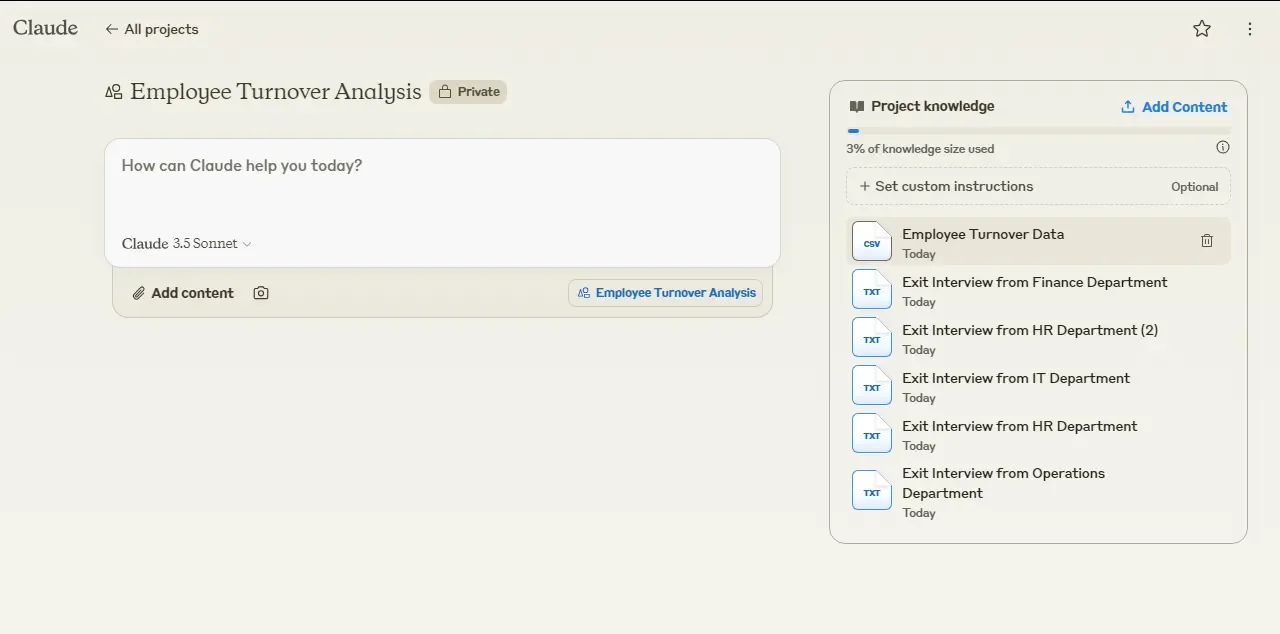This screenshot has width=1280, height=634.
Task: Click Set custom instructions
Action: (1038, 186)
